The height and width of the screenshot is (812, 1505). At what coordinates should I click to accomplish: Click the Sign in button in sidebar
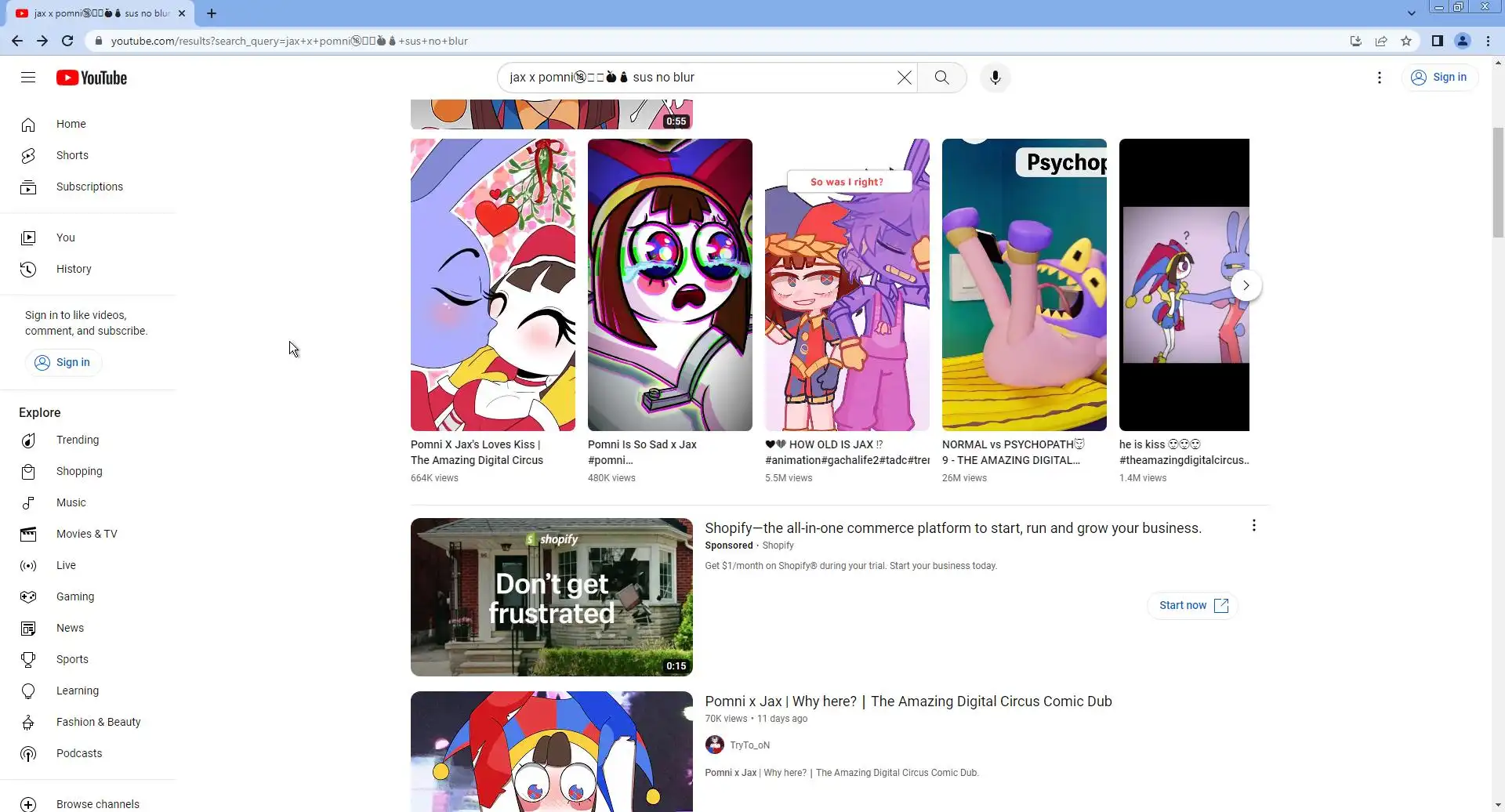(63, 362)
